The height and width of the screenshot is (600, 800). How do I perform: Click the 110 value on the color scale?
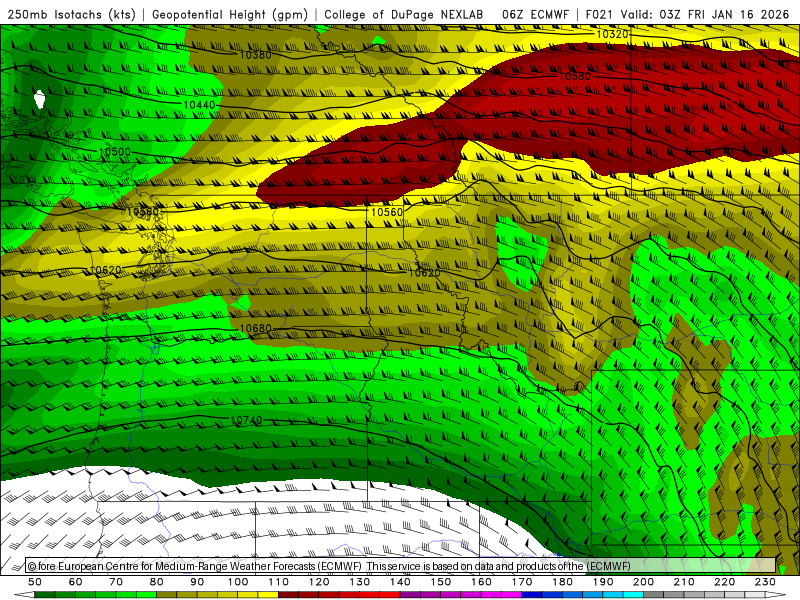point(279,582)
